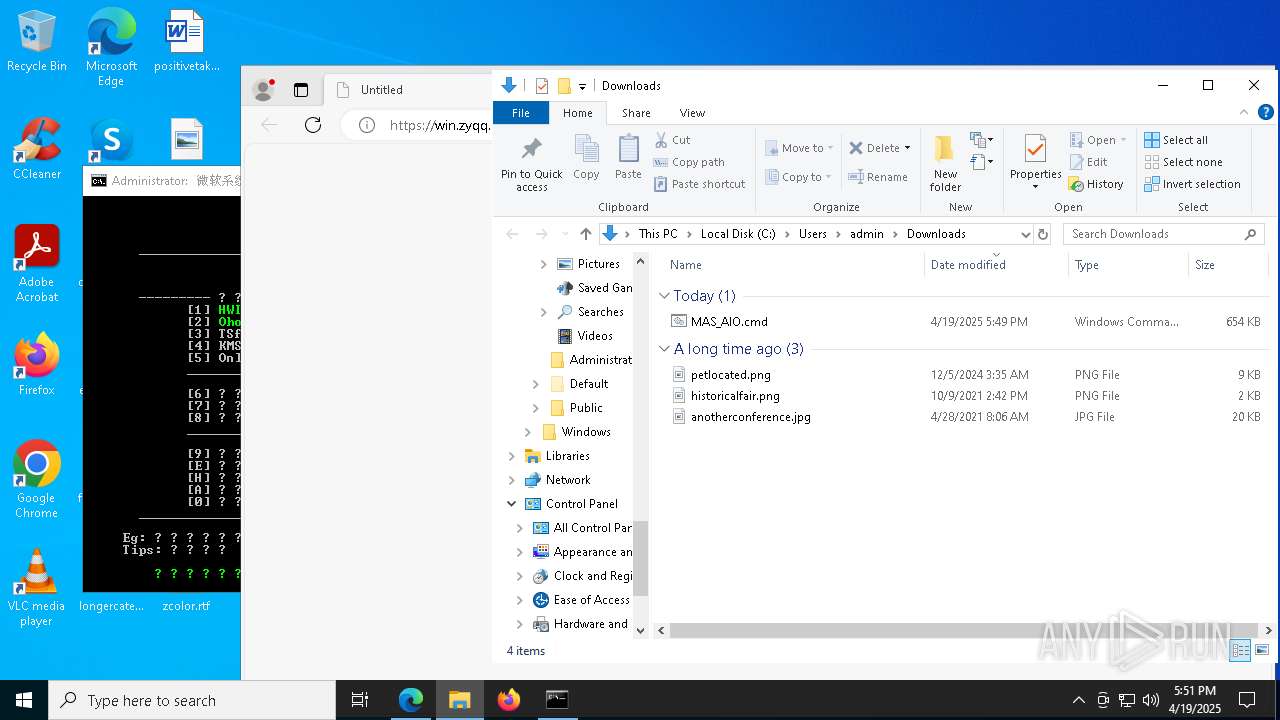Click Task View taskbar icon

tap(360, 700)
